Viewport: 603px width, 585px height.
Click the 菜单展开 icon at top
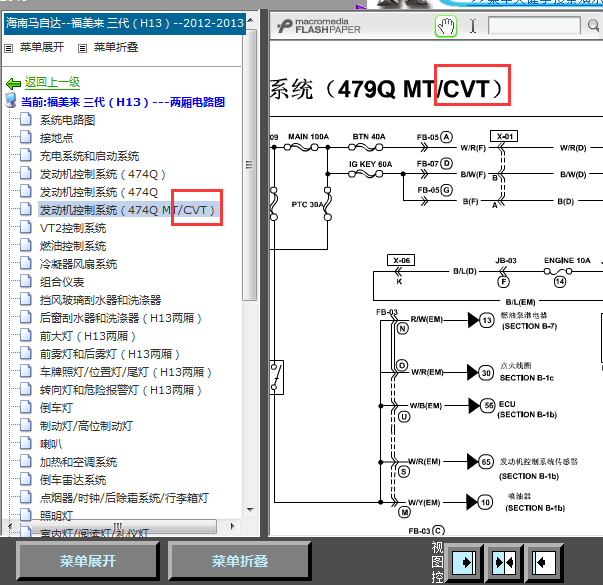pyautogui.click(x=8, y=48)
